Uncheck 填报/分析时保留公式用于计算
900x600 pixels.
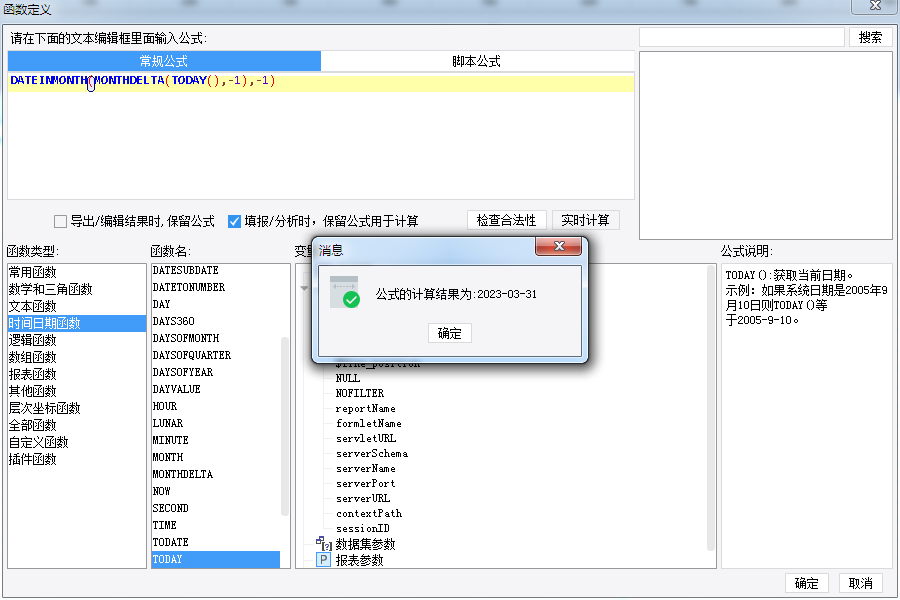point(234,221)
